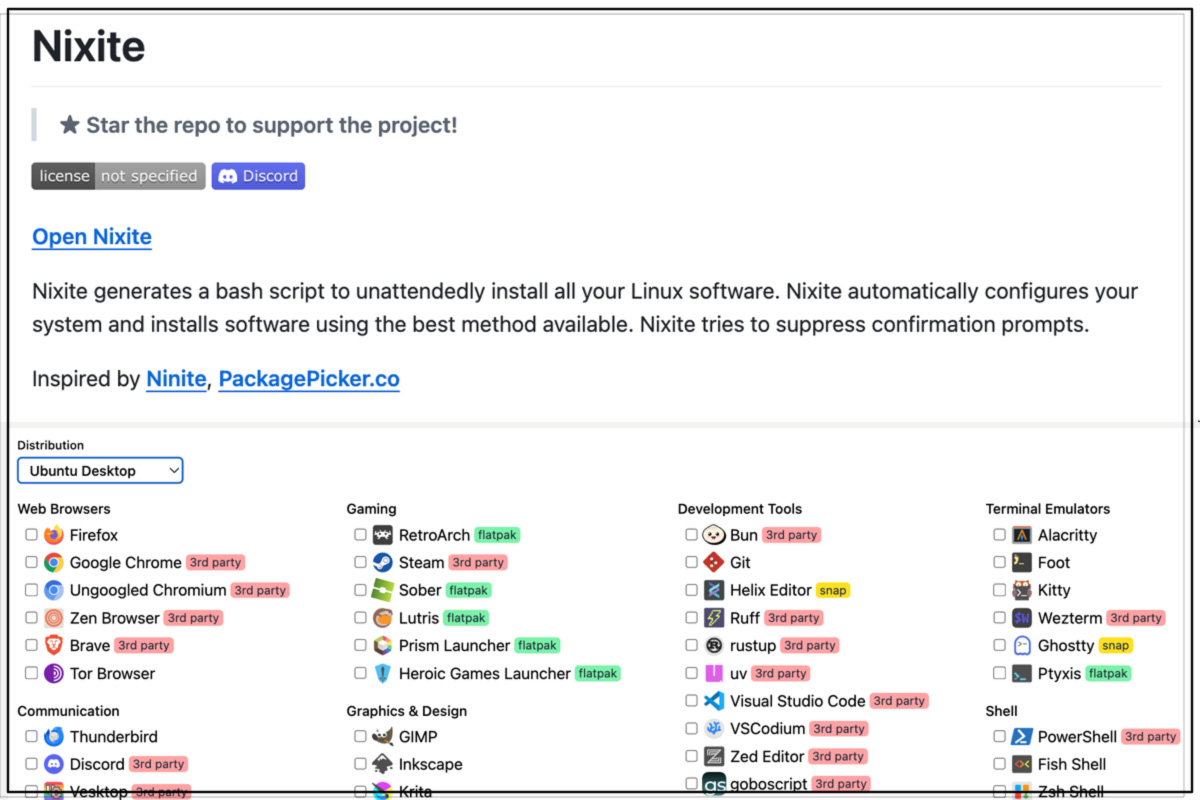1200x800 pixels.
Task: Open the Distribution dropdown
Action: pos(100,470)
